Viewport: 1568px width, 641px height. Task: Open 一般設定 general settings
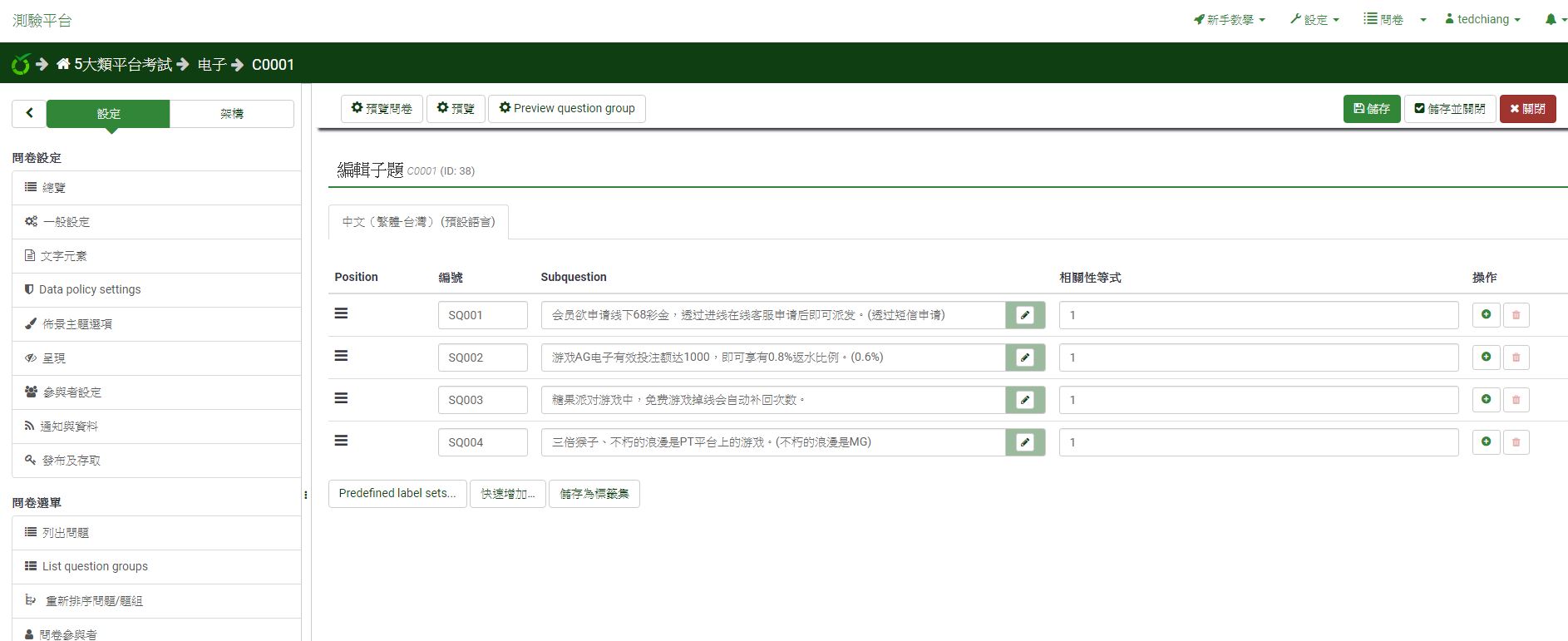[x=156, y=222]
